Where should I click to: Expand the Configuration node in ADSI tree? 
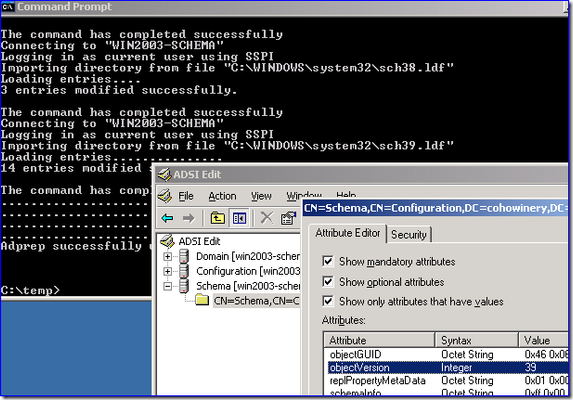pos(167,271)
